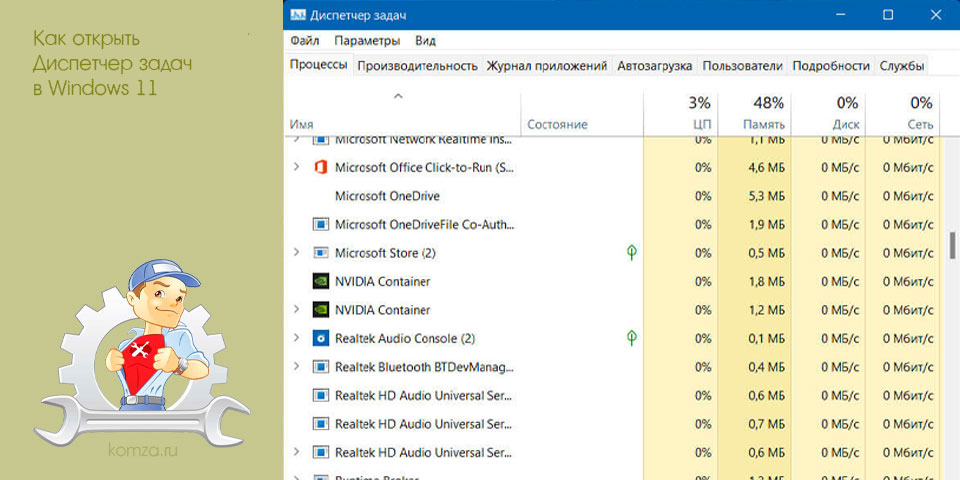Image resolution: width=960 pixels, height=480 pixels.
Task: Sort by ЦП column header showing 3%
Action: pos(680,114)
